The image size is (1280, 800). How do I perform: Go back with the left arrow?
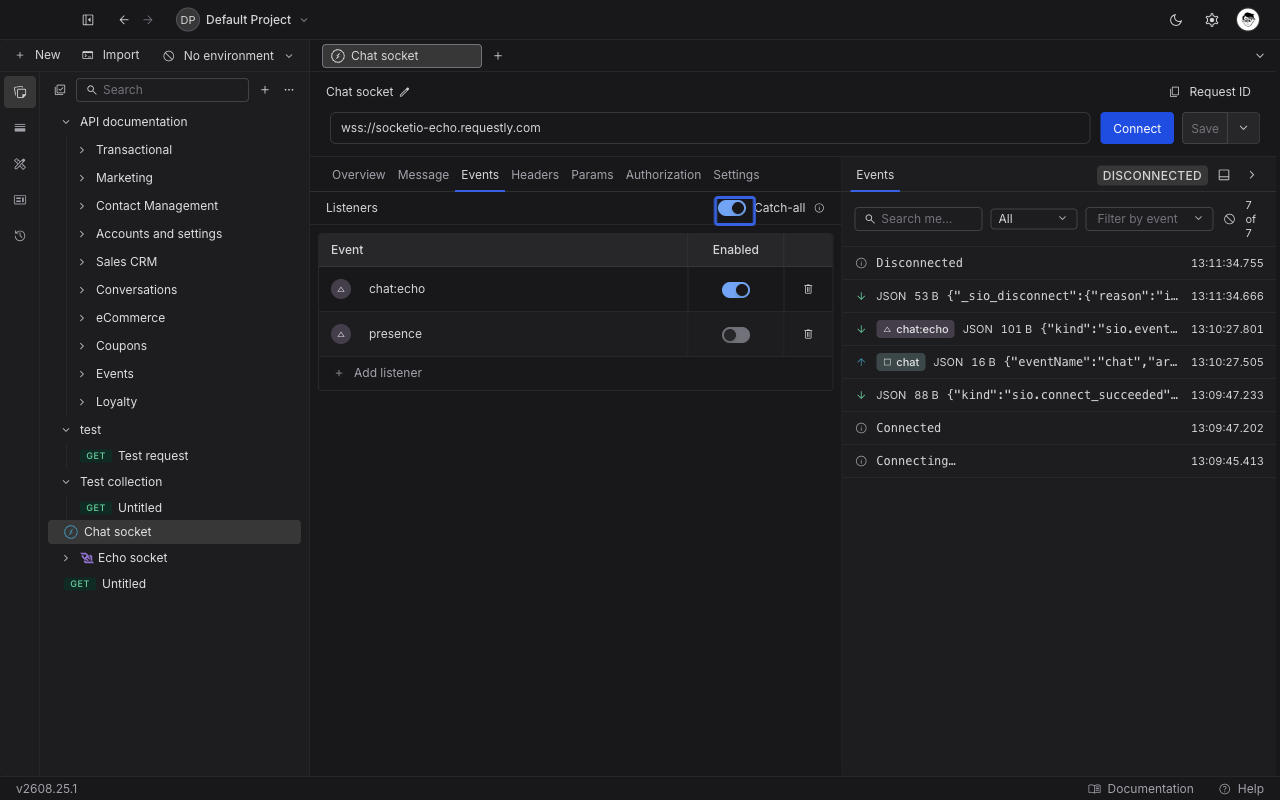[x=124, y=20]
